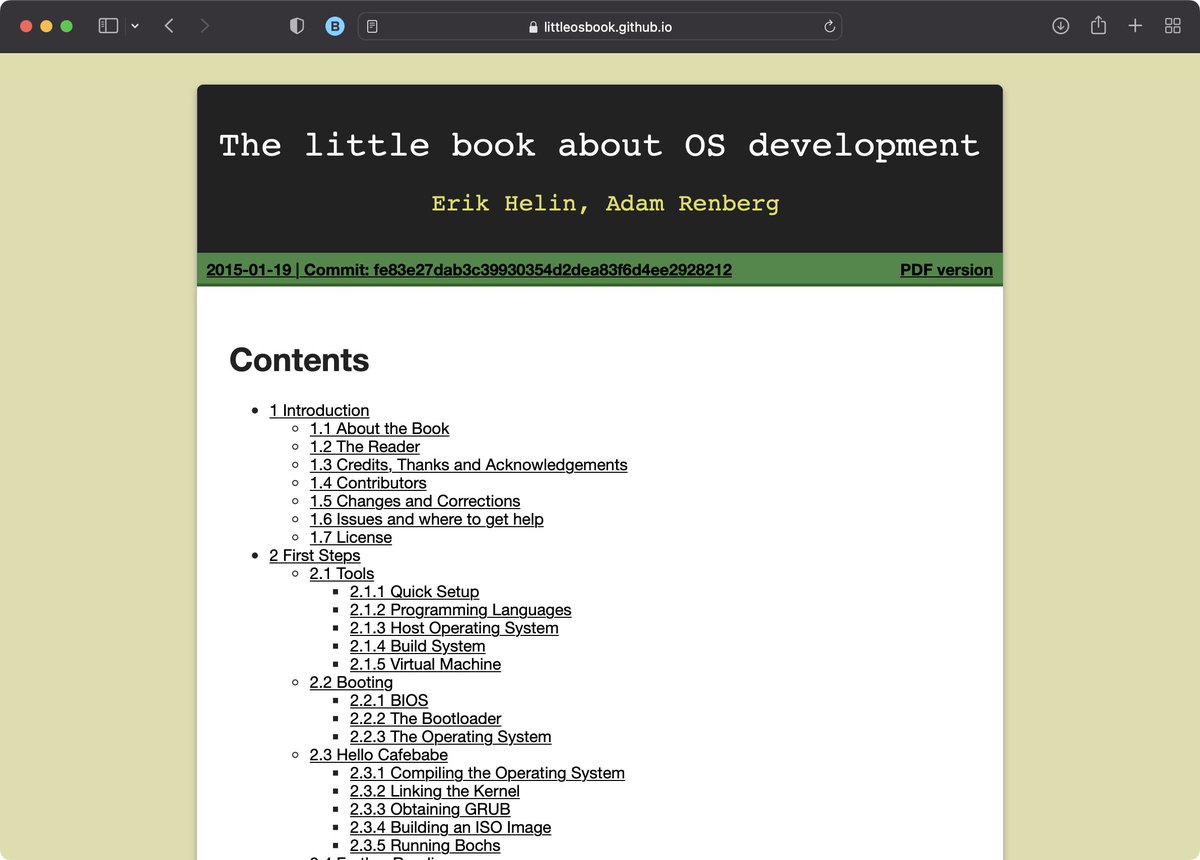Go forward to the next page
The image size is (1200, 860).
coord(205,26)
